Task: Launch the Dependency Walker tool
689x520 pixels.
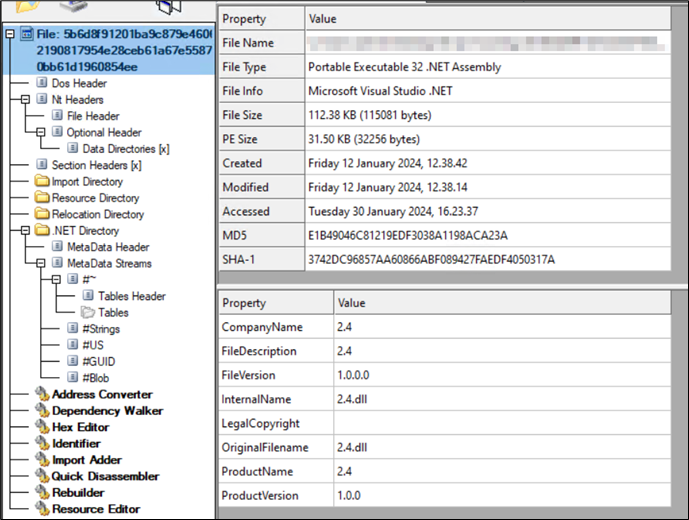Action: pos(107,411)
